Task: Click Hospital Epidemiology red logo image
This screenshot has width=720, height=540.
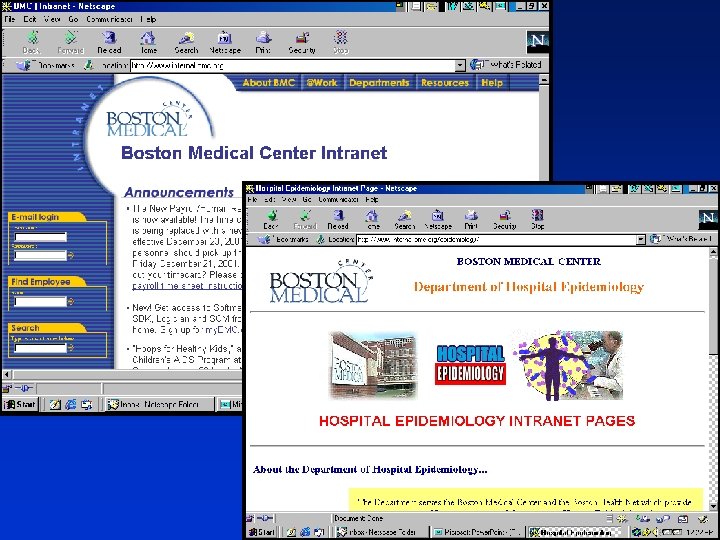Action: point(471,365)
